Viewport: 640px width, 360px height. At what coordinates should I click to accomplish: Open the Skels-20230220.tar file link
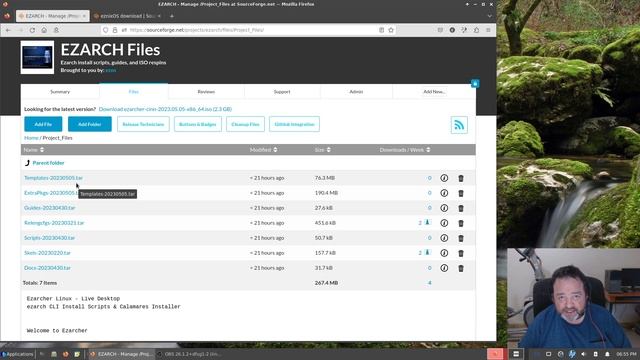point(47,253)
